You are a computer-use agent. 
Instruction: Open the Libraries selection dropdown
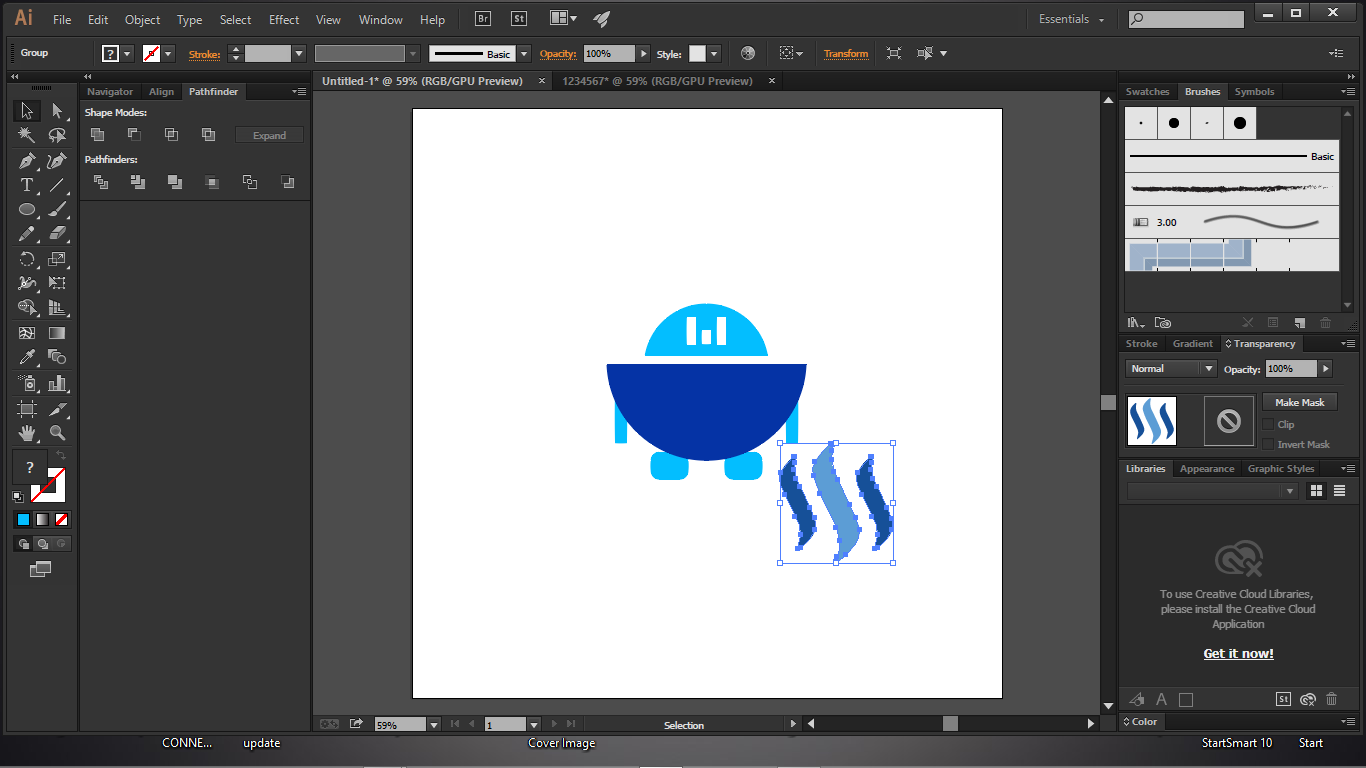[x=1212, y=491]
